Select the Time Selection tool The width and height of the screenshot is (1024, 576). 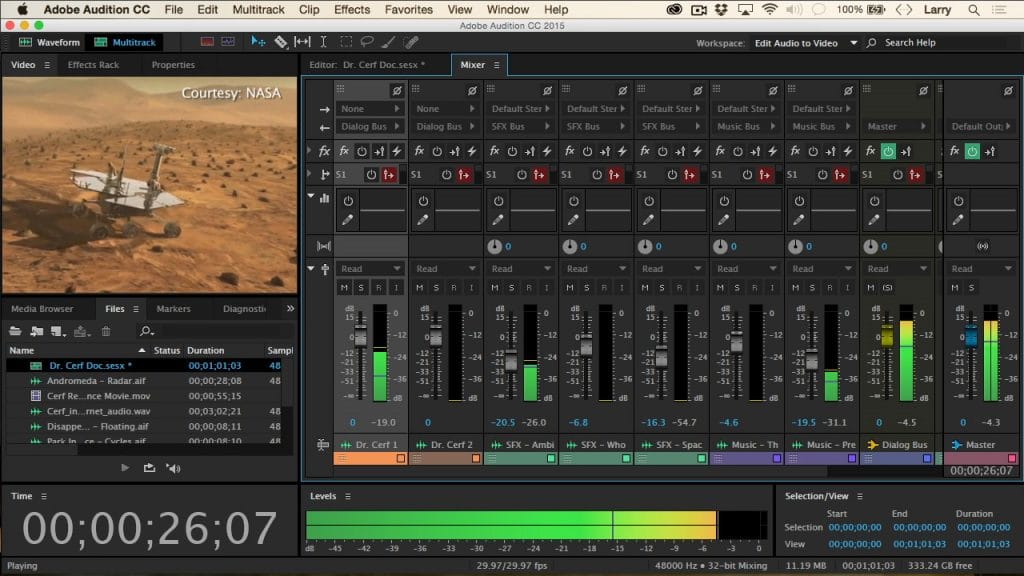pos(323,43)
